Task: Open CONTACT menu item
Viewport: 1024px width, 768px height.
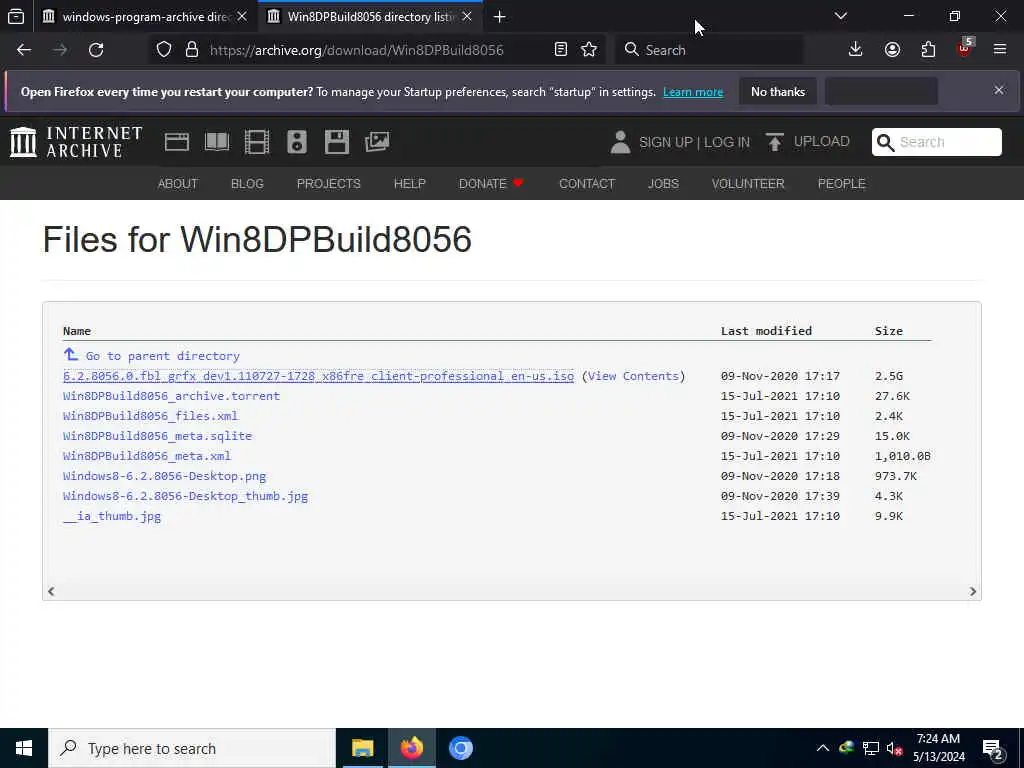Action: [x=587, y=184]
